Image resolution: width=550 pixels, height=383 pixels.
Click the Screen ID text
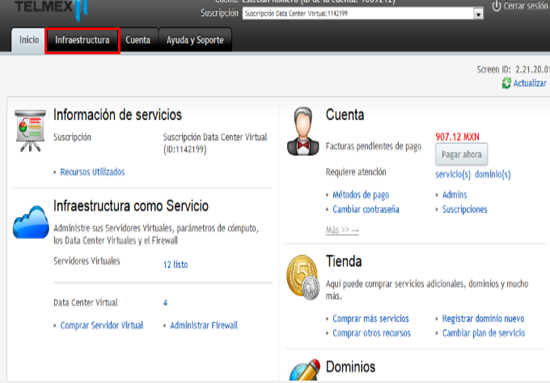pyautogui.click(x=513, y=69)
